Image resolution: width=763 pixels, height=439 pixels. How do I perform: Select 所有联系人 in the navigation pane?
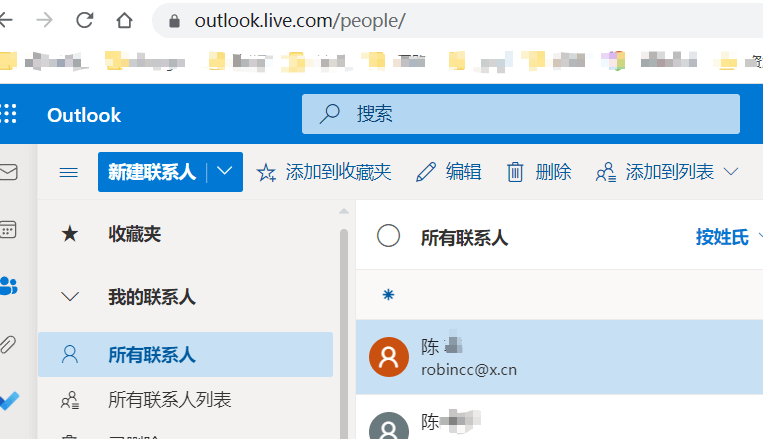[186, 355]
